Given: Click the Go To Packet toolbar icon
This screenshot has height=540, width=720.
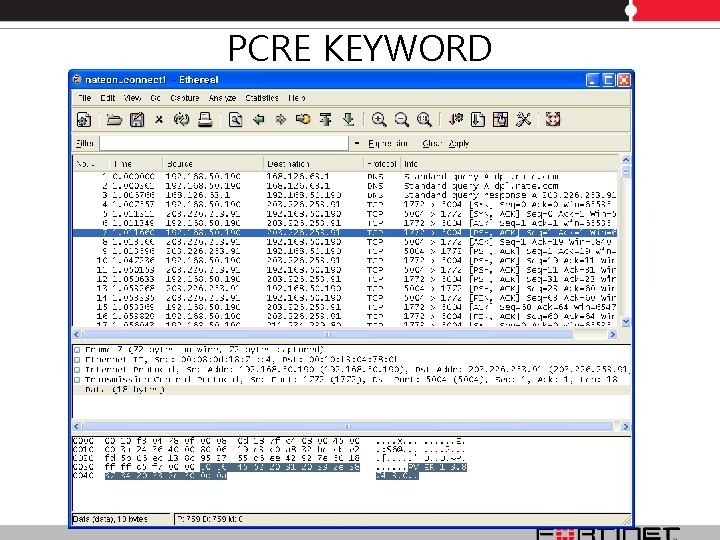Looking at the screenshot, I should pos(303,120).
